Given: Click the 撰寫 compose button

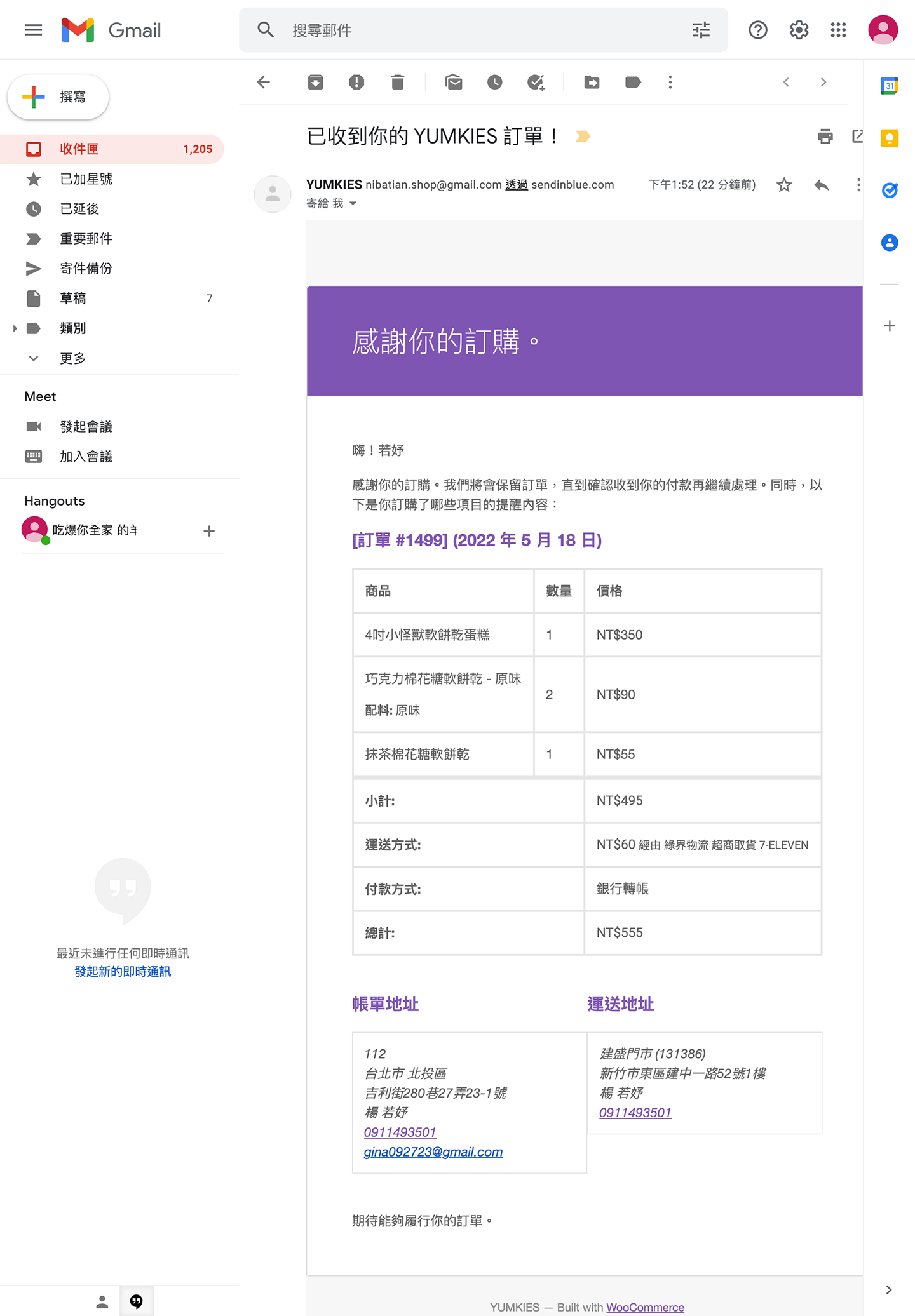Looking at the screenshot, I should [x=58, y=97].
